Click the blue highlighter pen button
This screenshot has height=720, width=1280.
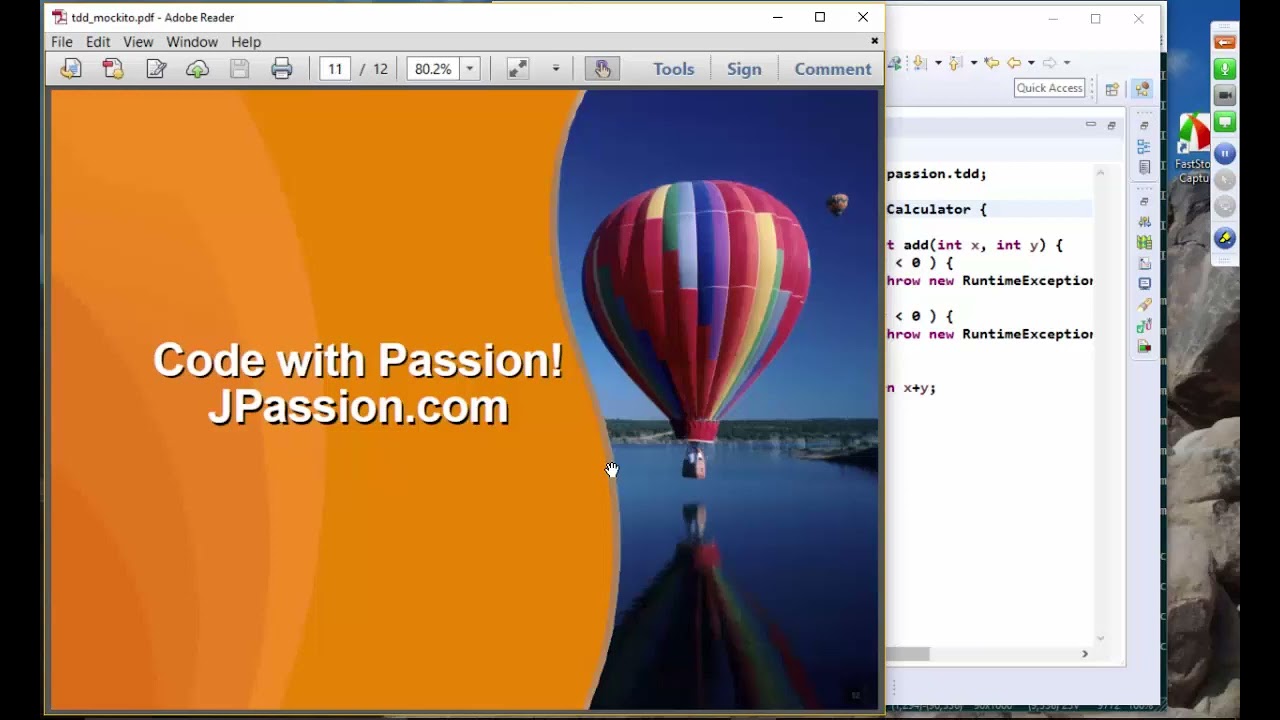click(x=1224, y=238)
